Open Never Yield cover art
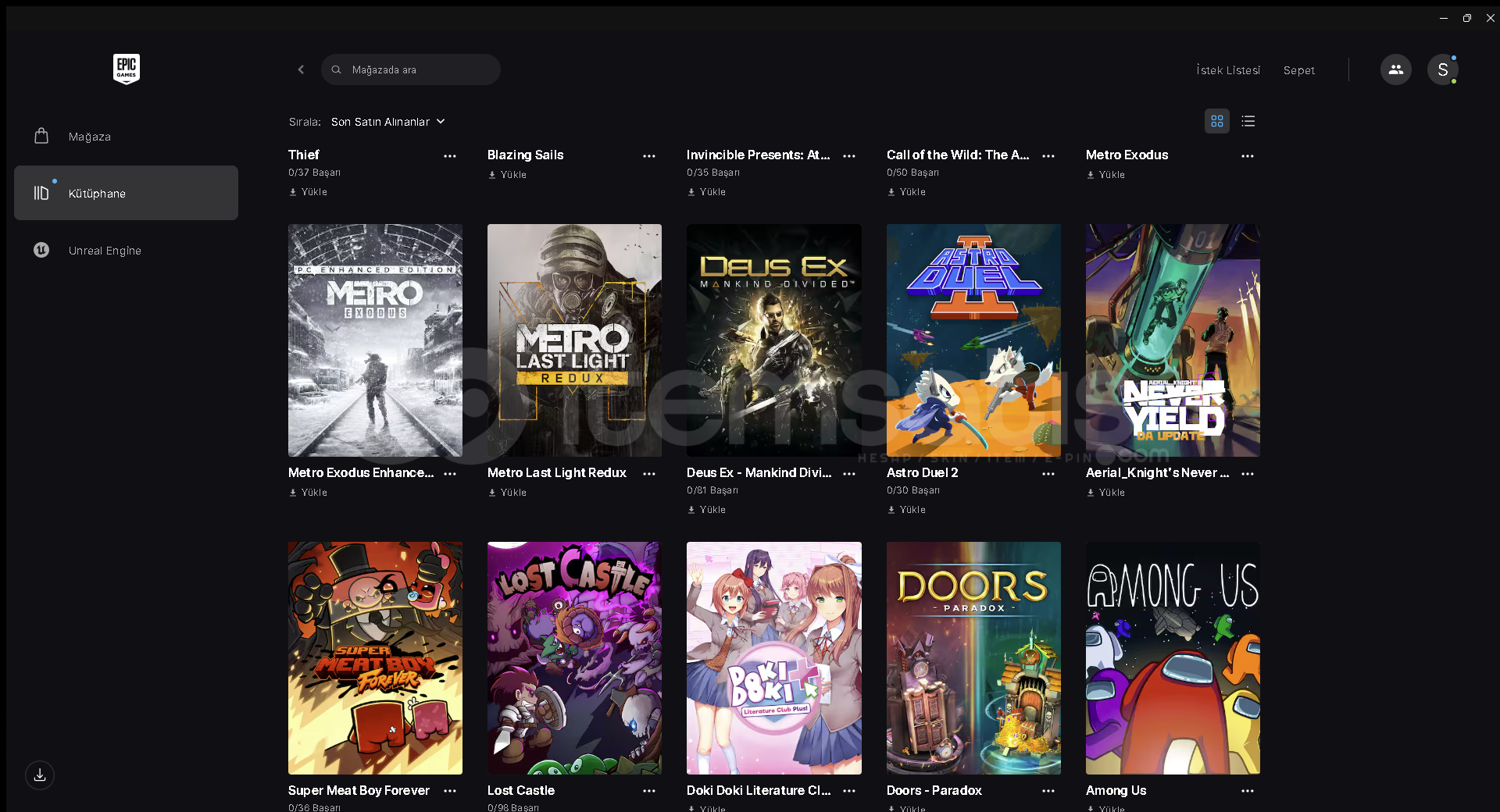The width and height of the screenshot is (1500, 812). tap(1173, 340)
